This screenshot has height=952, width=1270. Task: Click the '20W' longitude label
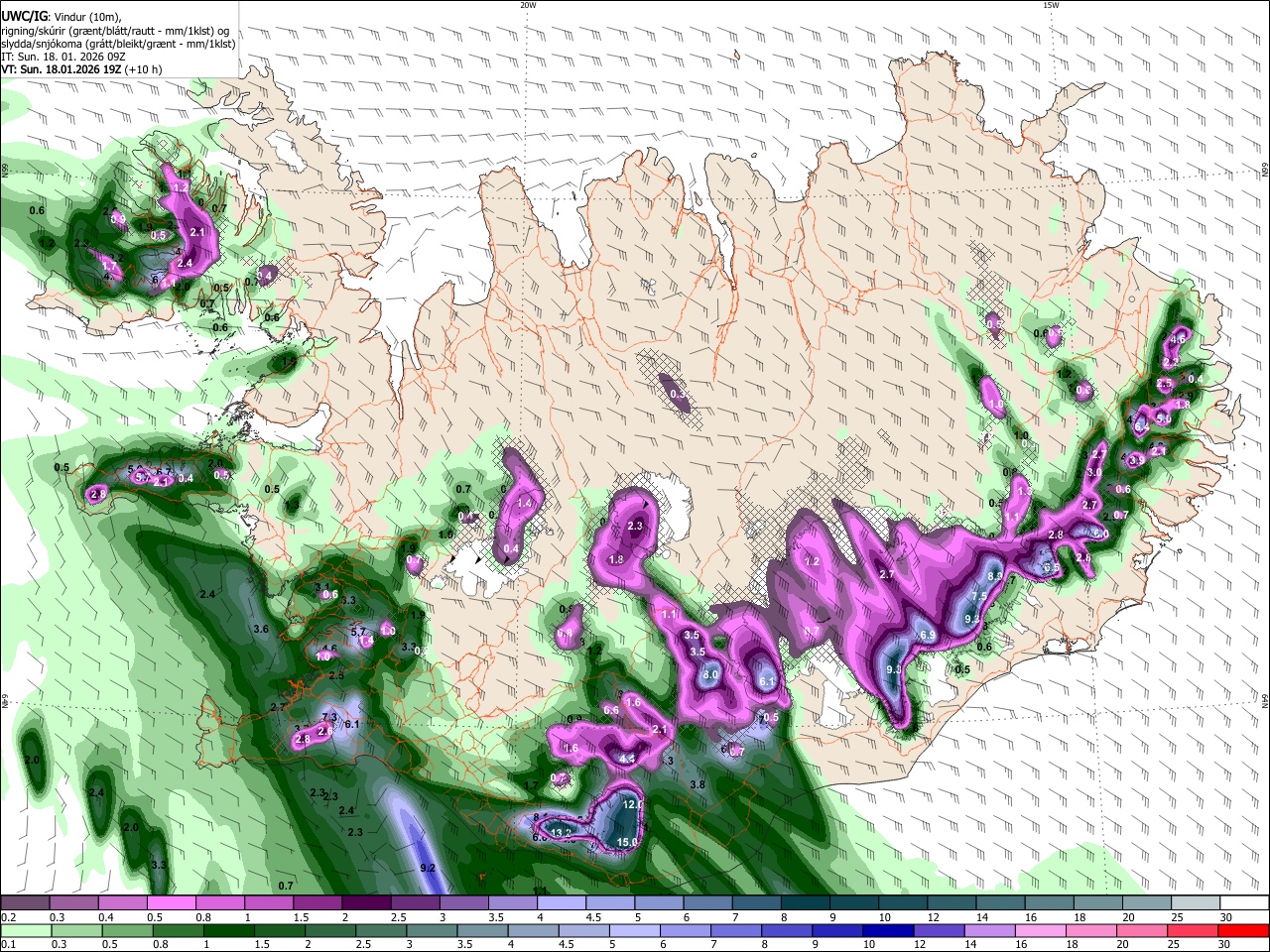coord(528,5)
